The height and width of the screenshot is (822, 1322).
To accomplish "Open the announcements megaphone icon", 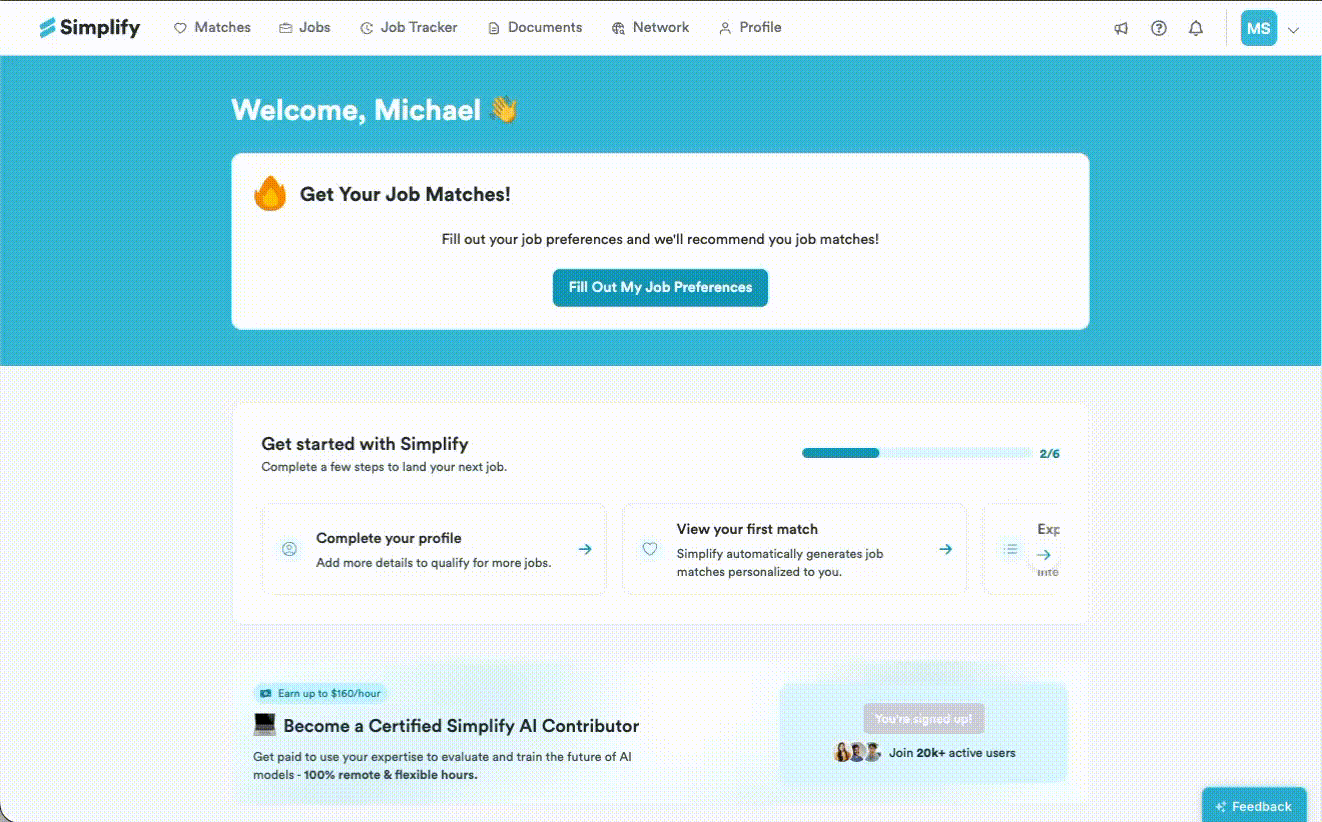I will 1121,29.
